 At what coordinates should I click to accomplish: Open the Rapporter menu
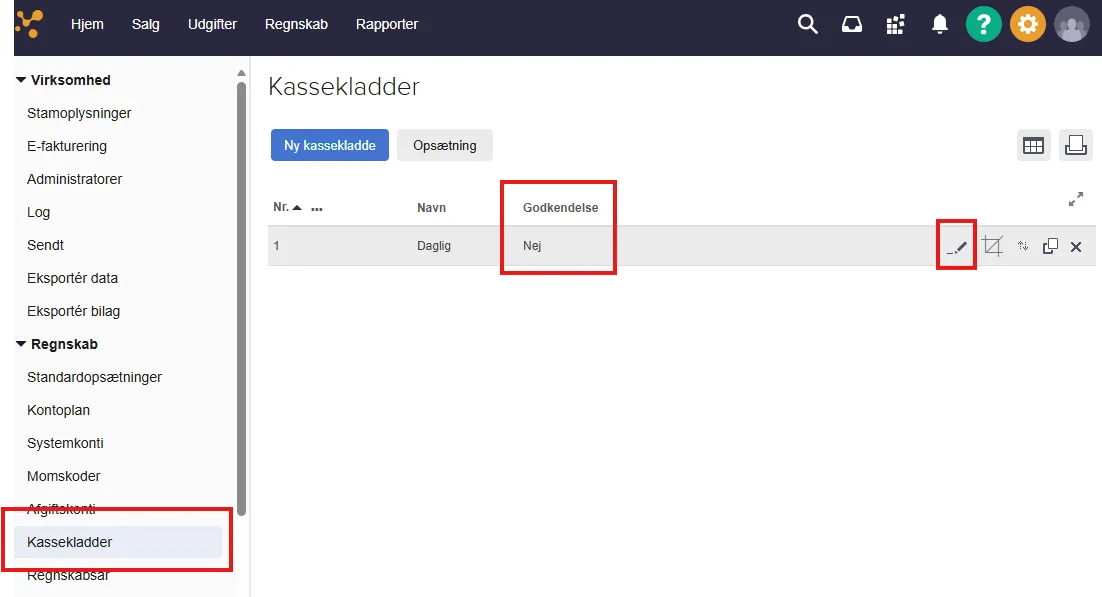click(387, 24)
